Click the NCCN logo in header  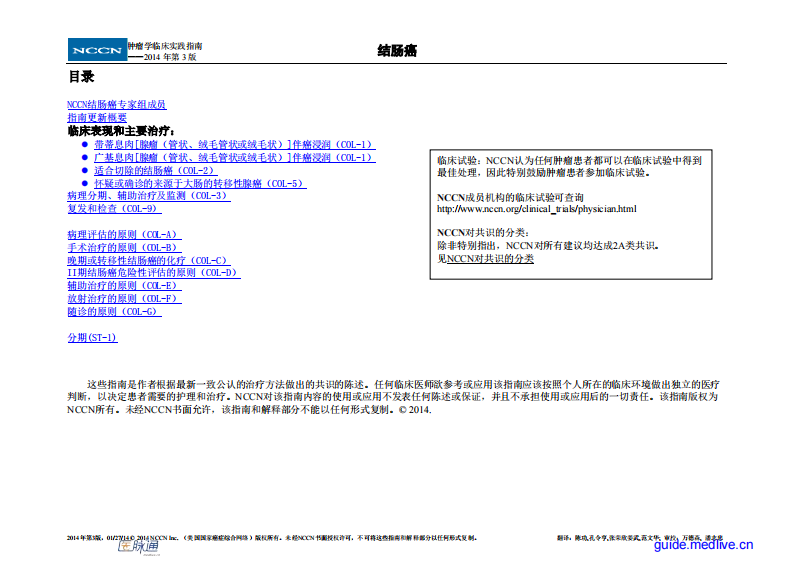(97, 50)
